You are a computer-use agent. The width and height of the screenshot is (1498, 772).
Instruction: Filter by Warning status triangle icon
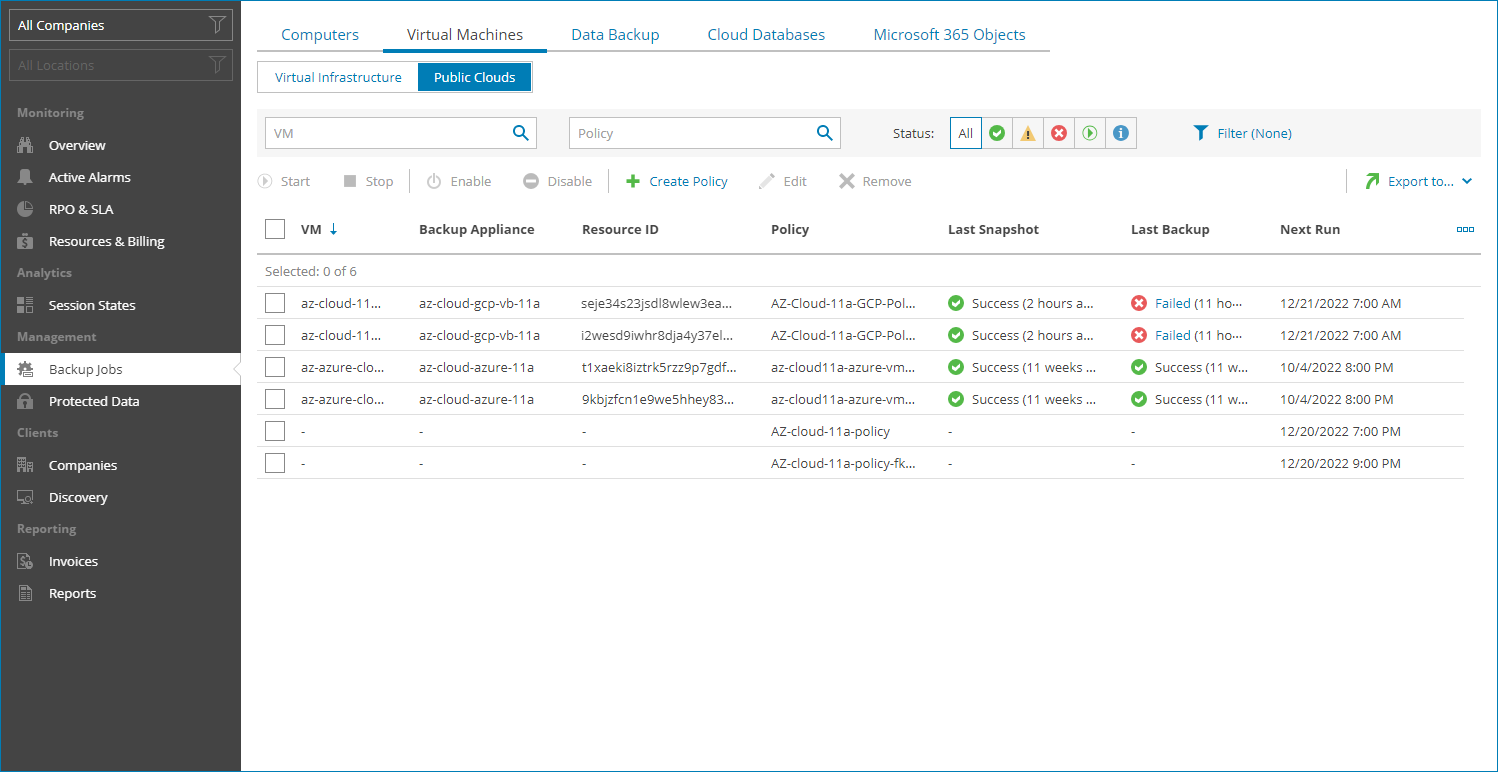(1027, 133)
